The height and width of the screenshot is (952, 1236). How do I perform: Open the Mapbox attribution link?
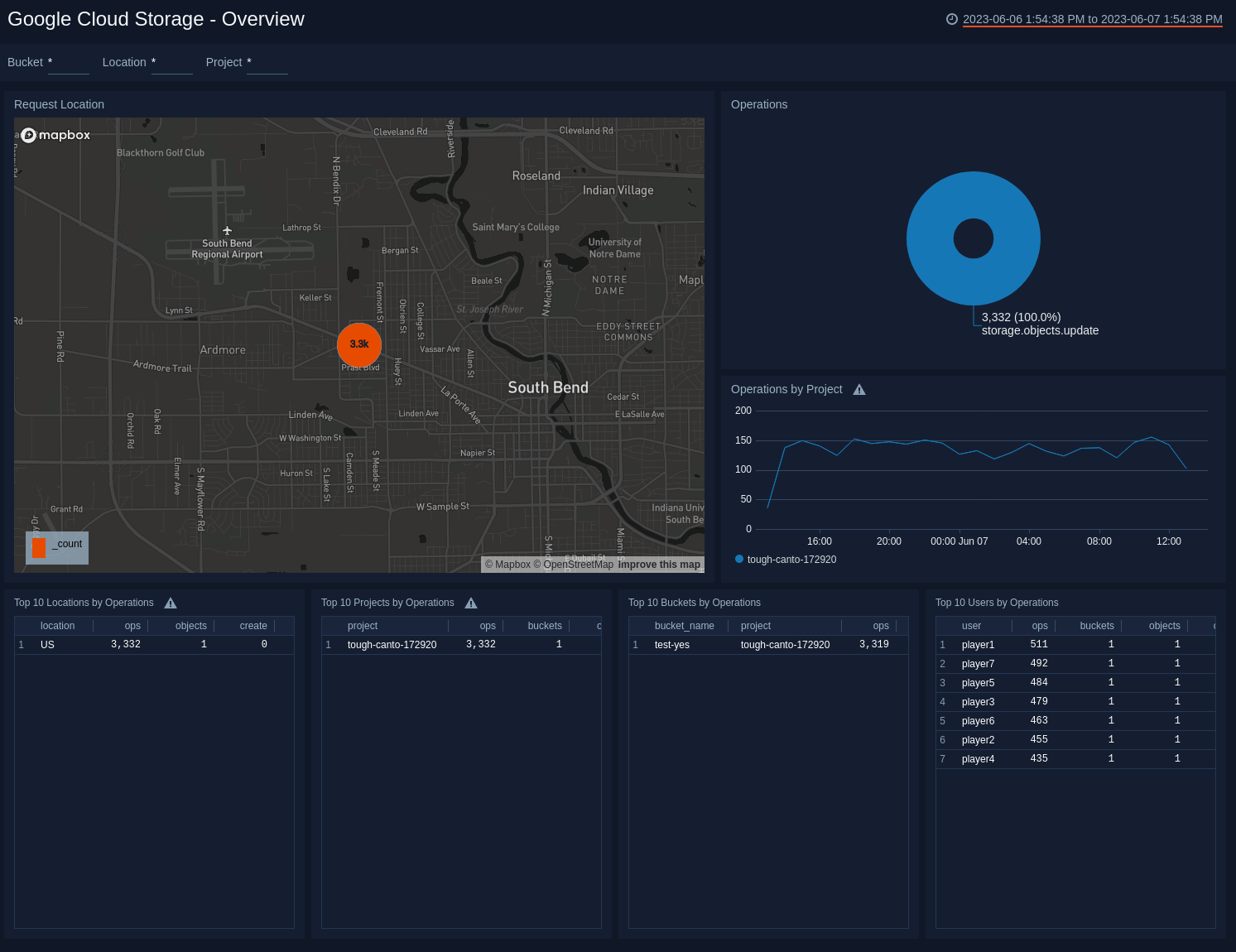507,565
